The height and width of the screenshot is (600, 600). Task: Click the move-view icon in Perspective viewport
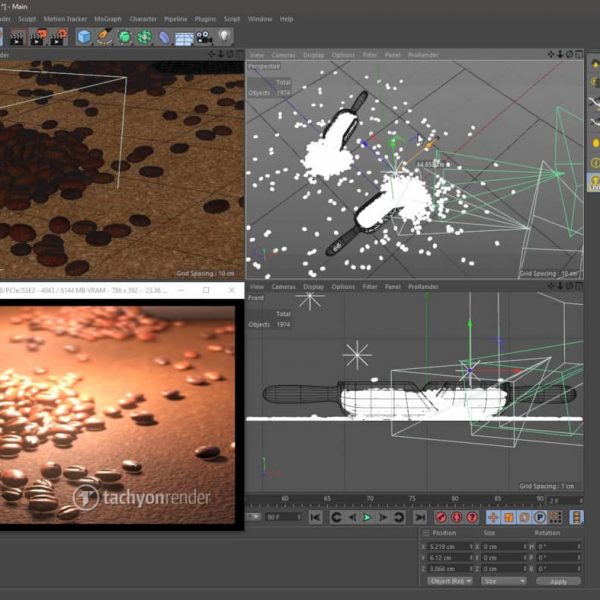point(550,55)
